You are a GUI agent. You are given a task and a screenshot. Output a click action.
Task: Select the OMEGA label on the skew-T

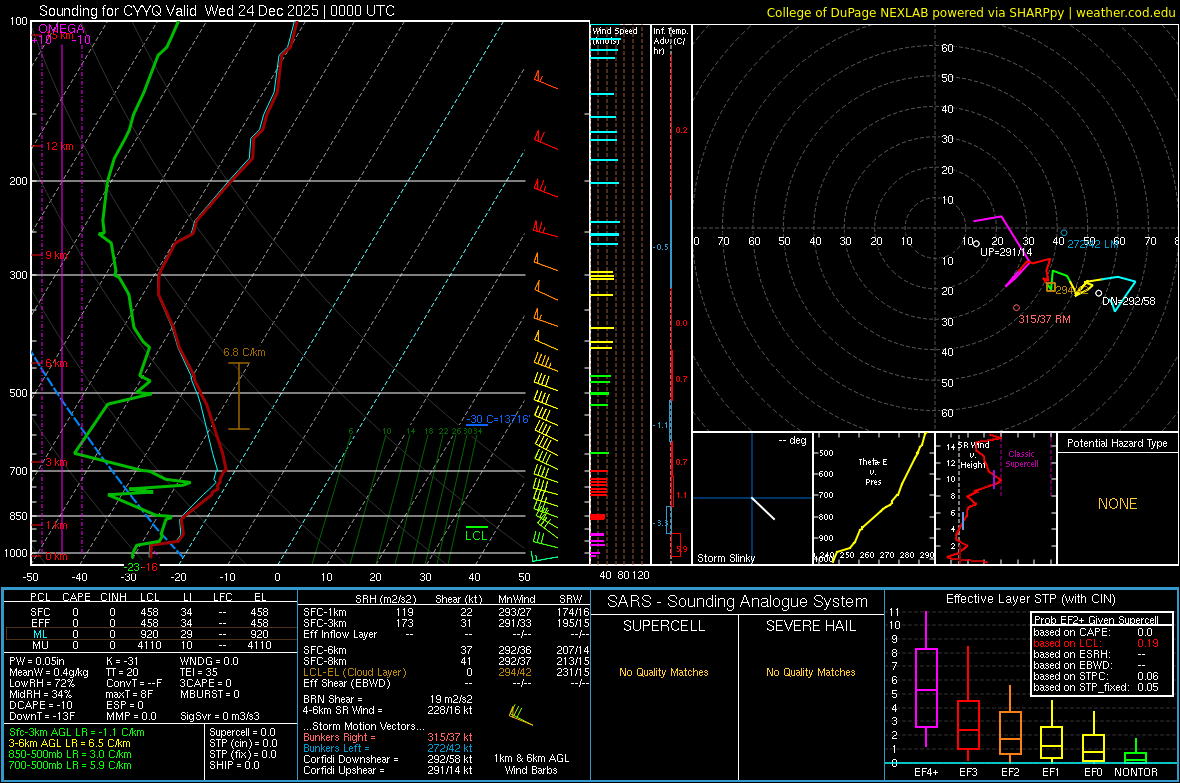tap(61, 29)
